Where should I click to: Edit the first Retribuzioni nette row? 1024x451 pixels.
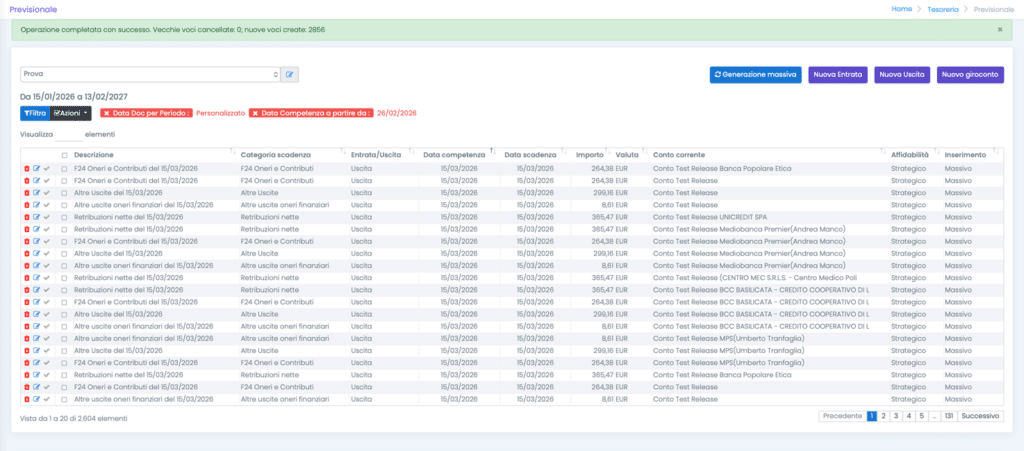click(36, 217)
